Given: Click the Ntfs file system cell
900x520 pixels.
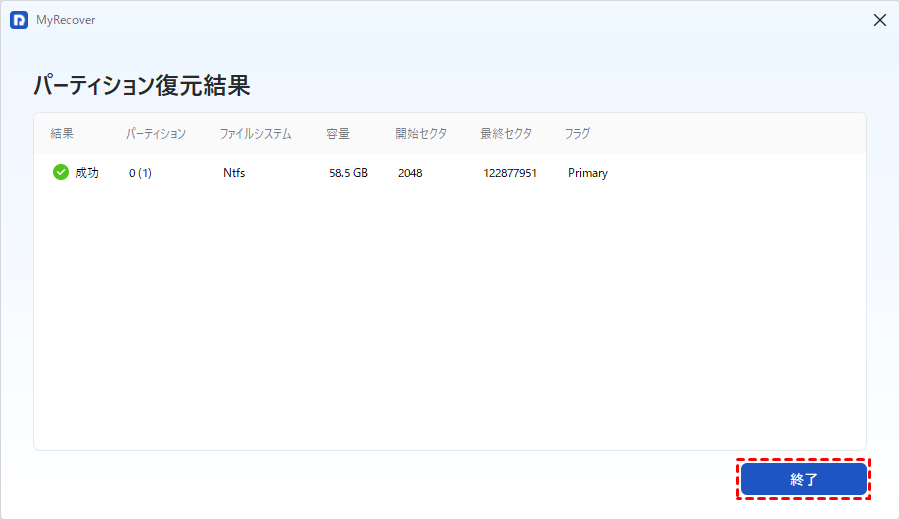Looking at the screenshot, I should click(x=234, y=173).
